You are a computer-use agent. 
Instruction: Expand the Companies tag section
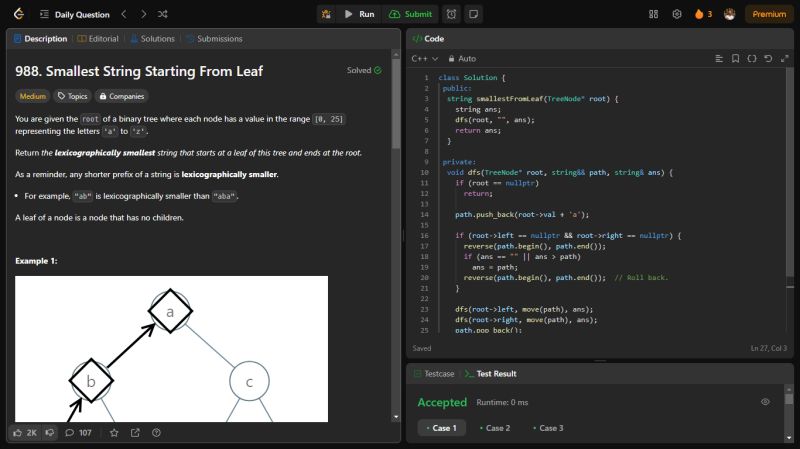tap(121, 97)
